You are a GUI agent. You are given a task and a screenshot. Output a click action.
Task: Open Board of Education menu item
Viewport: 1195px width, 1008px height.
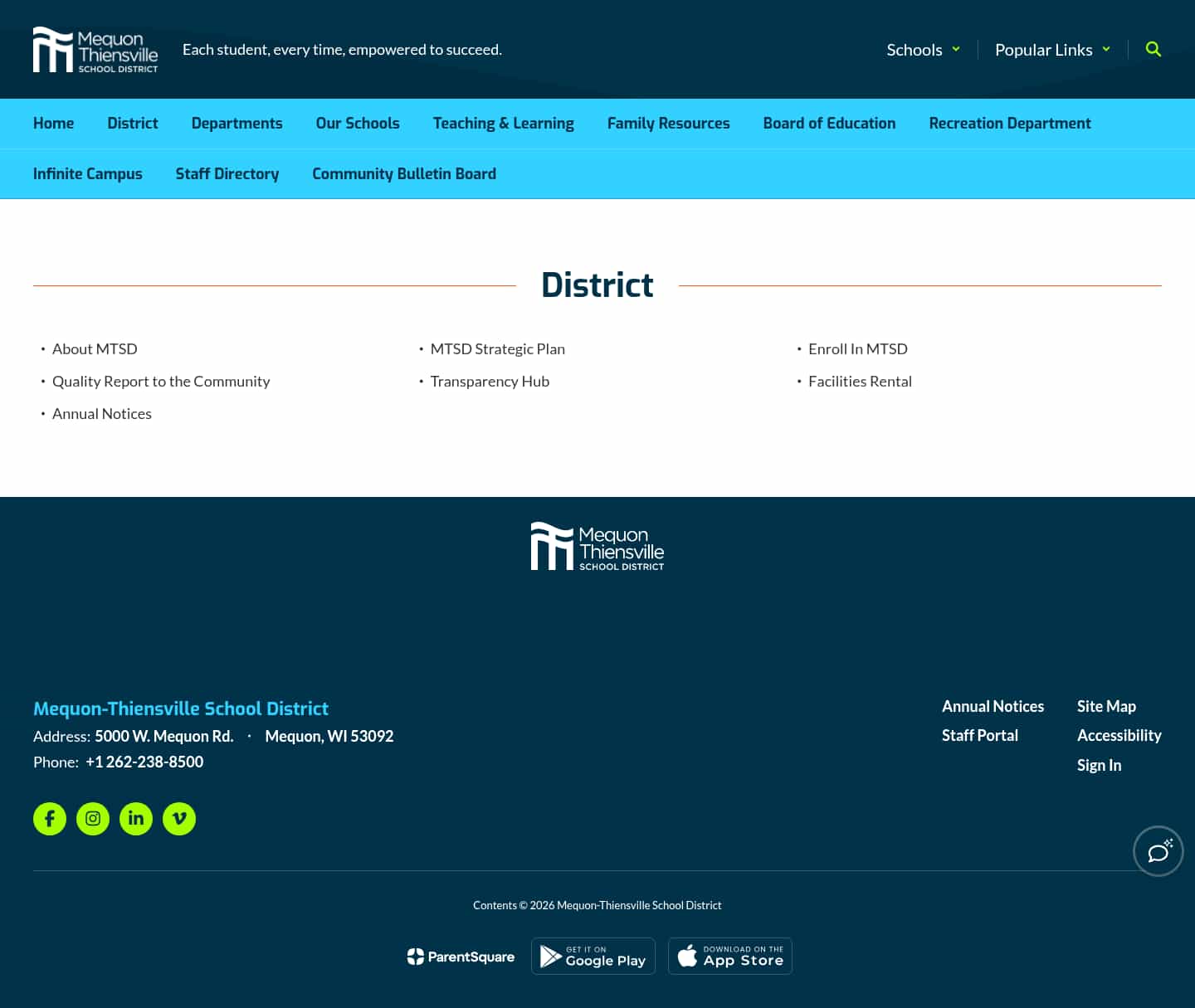pos(830,124)
